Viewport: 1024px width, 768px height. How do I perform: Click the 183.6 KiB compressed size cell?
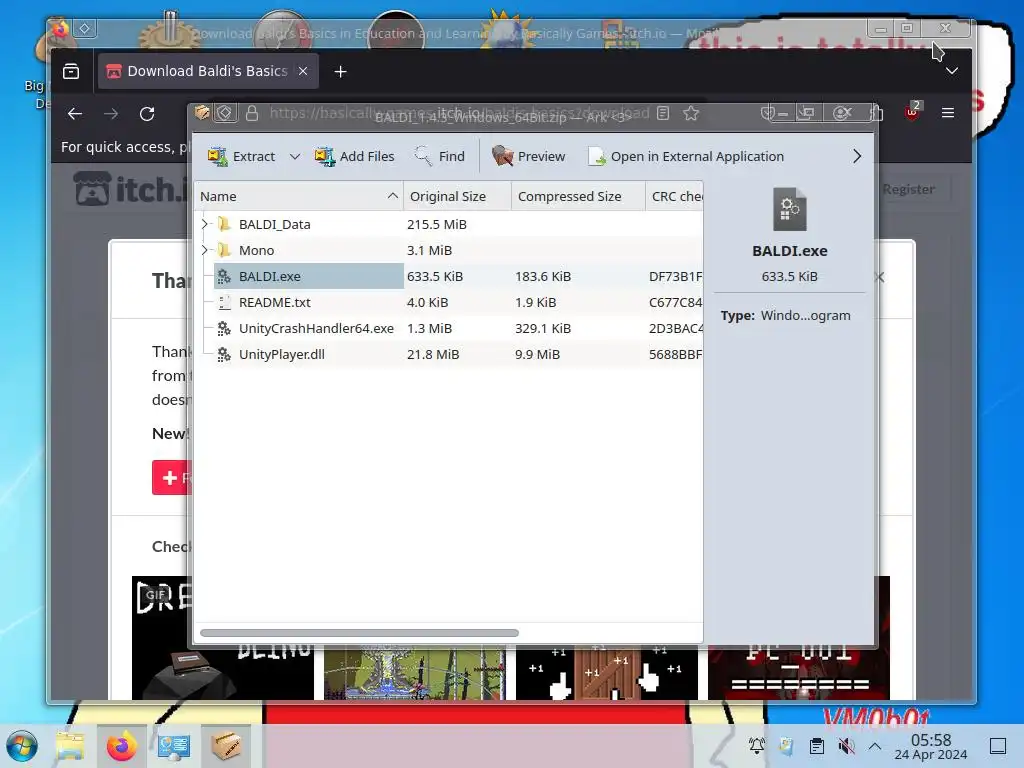[543, 276]
